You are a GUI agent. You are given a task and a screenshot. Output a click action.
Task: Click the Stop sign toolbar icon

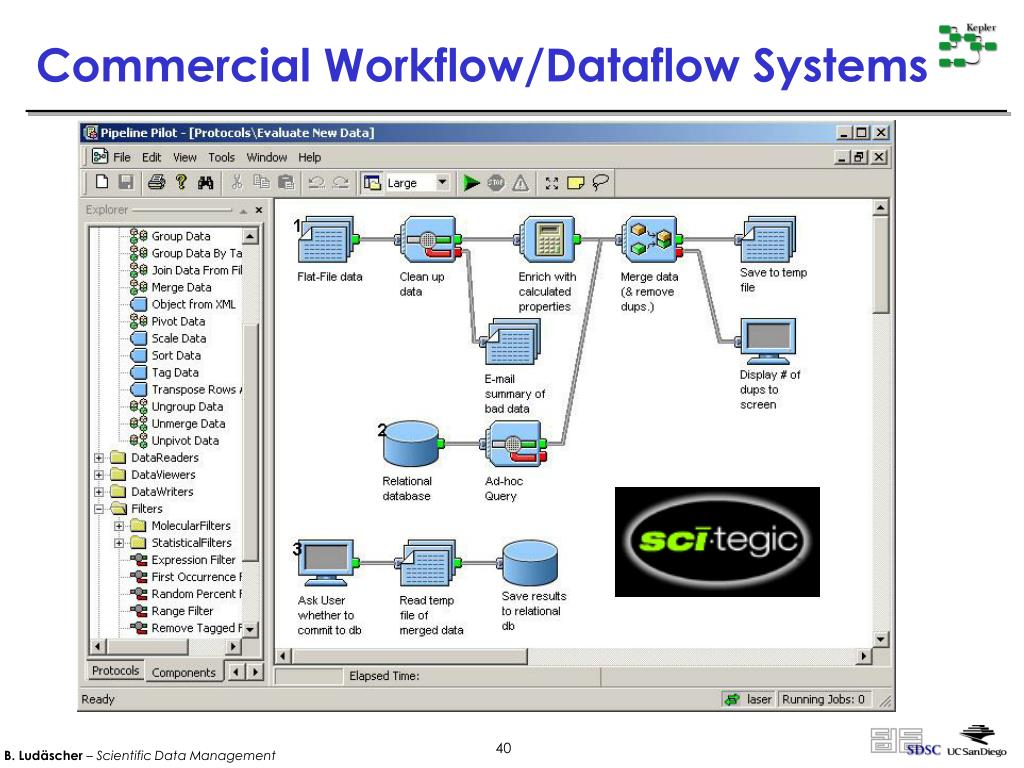(496, 183)
